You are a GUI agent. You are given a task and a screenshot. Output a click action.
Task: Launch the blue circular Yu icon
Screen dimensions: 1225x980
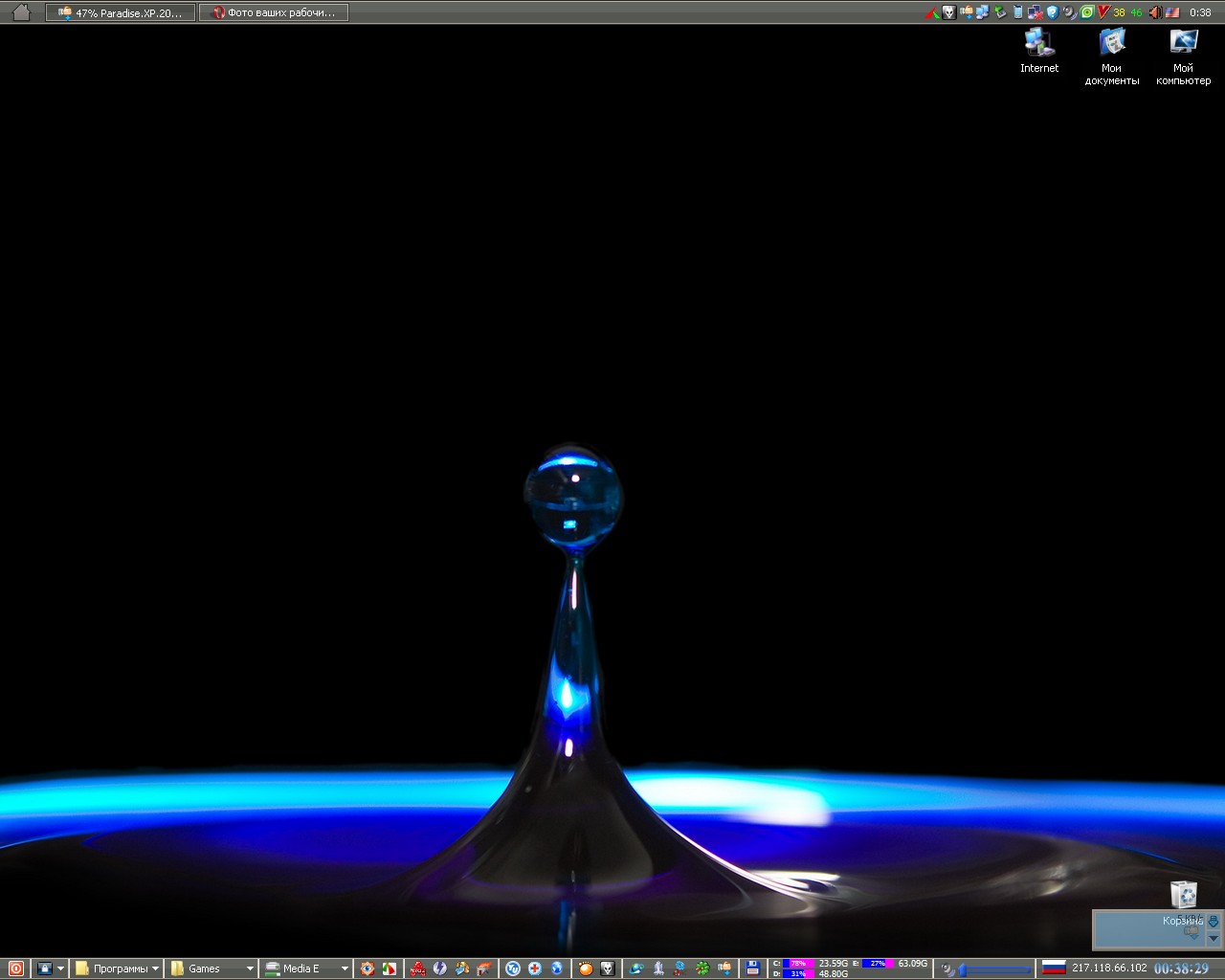coord(512,969)
